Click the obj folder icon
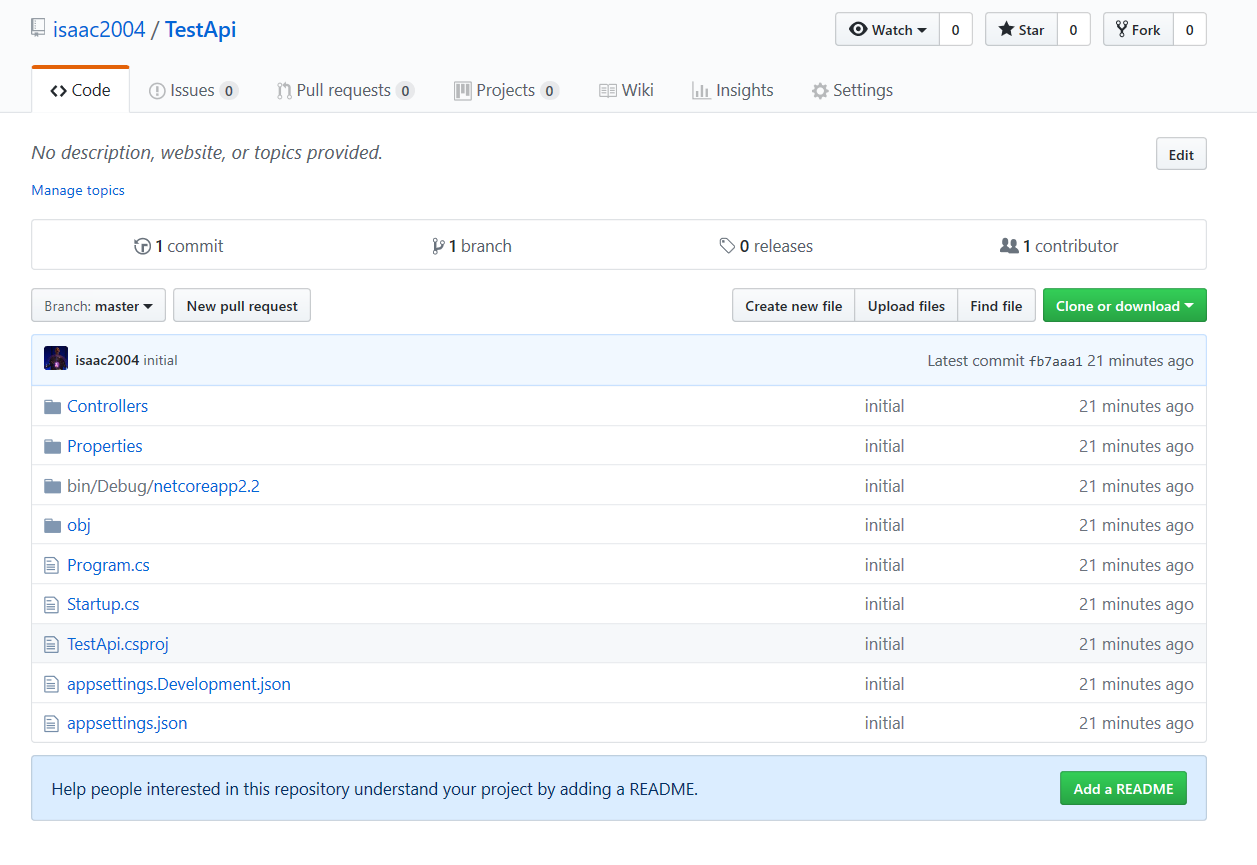The width and height of the screenshot is (1257, 865). coord(52,525)
